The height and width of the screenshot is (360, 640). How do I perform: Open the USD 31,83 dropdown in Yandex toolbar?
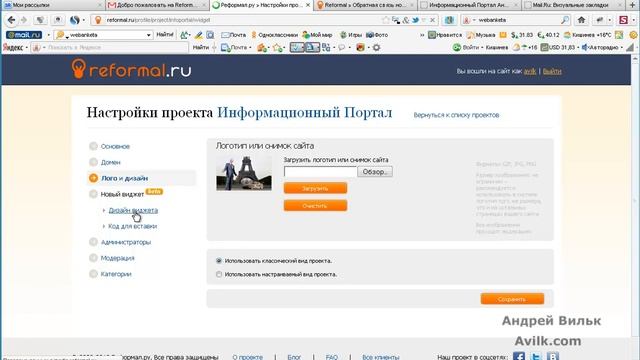pos(578,48)
